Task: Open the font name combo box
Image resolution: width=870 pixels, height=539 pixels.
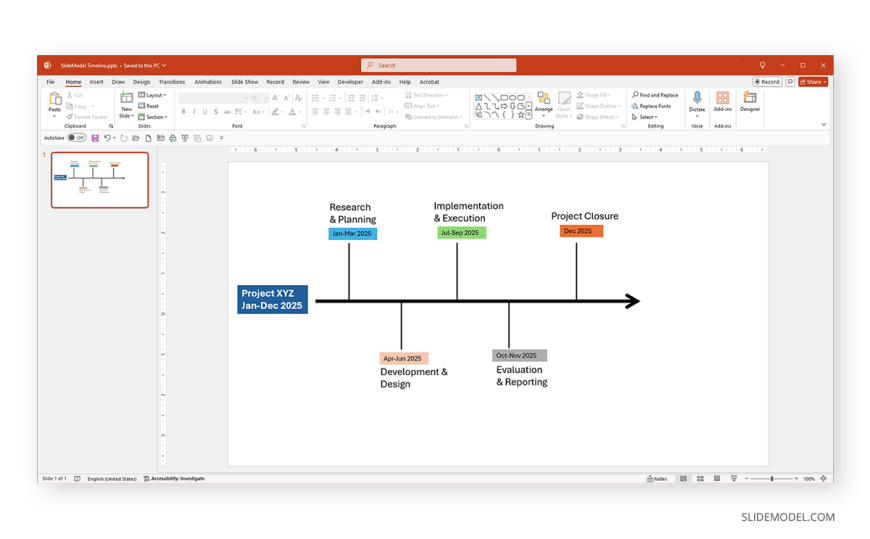Action: click(214, 98)
